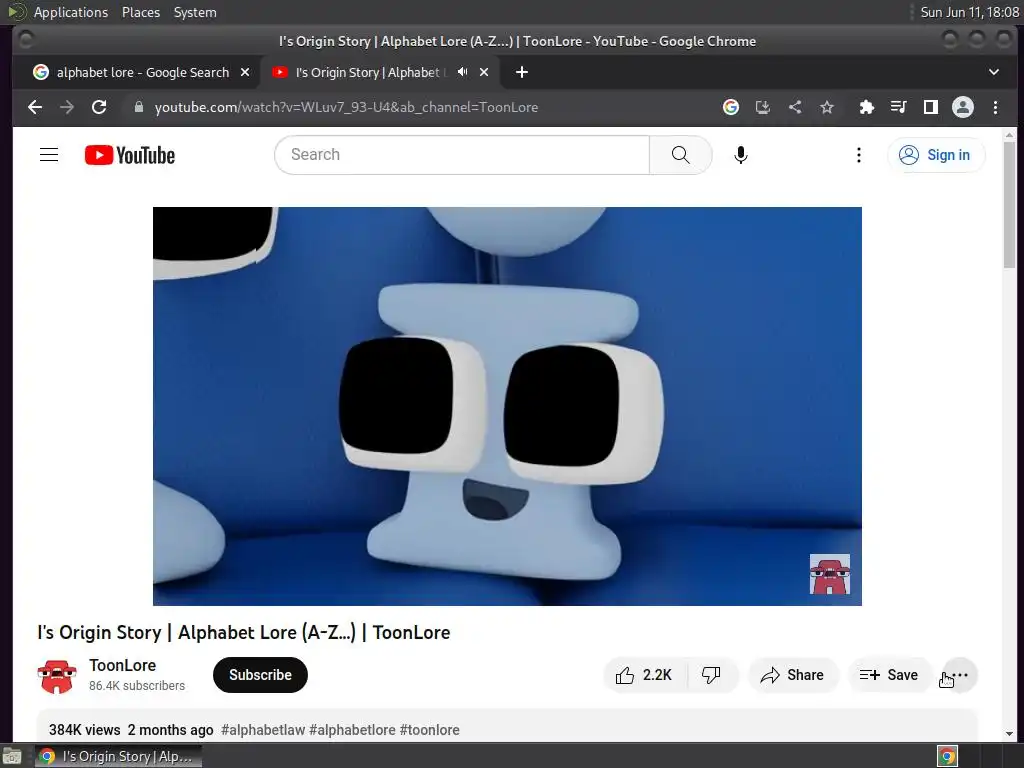The width and height of the screenshot is (1024, 768).
Task: Search with your voice microphone
Action: point(741,155)
